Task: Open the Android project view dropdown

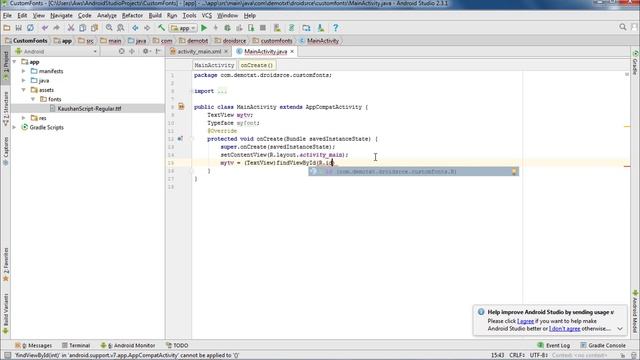Action: coord(56,51)
